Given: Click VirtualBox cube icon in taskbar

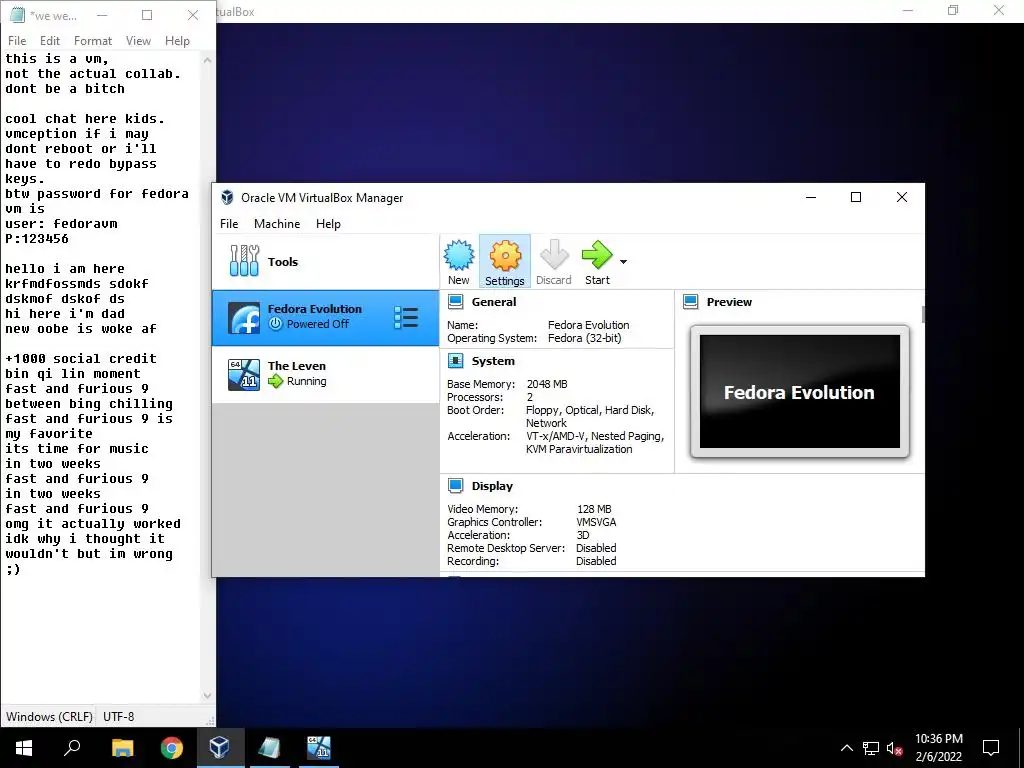Looking at the screenshot, I should coord(220,748).
